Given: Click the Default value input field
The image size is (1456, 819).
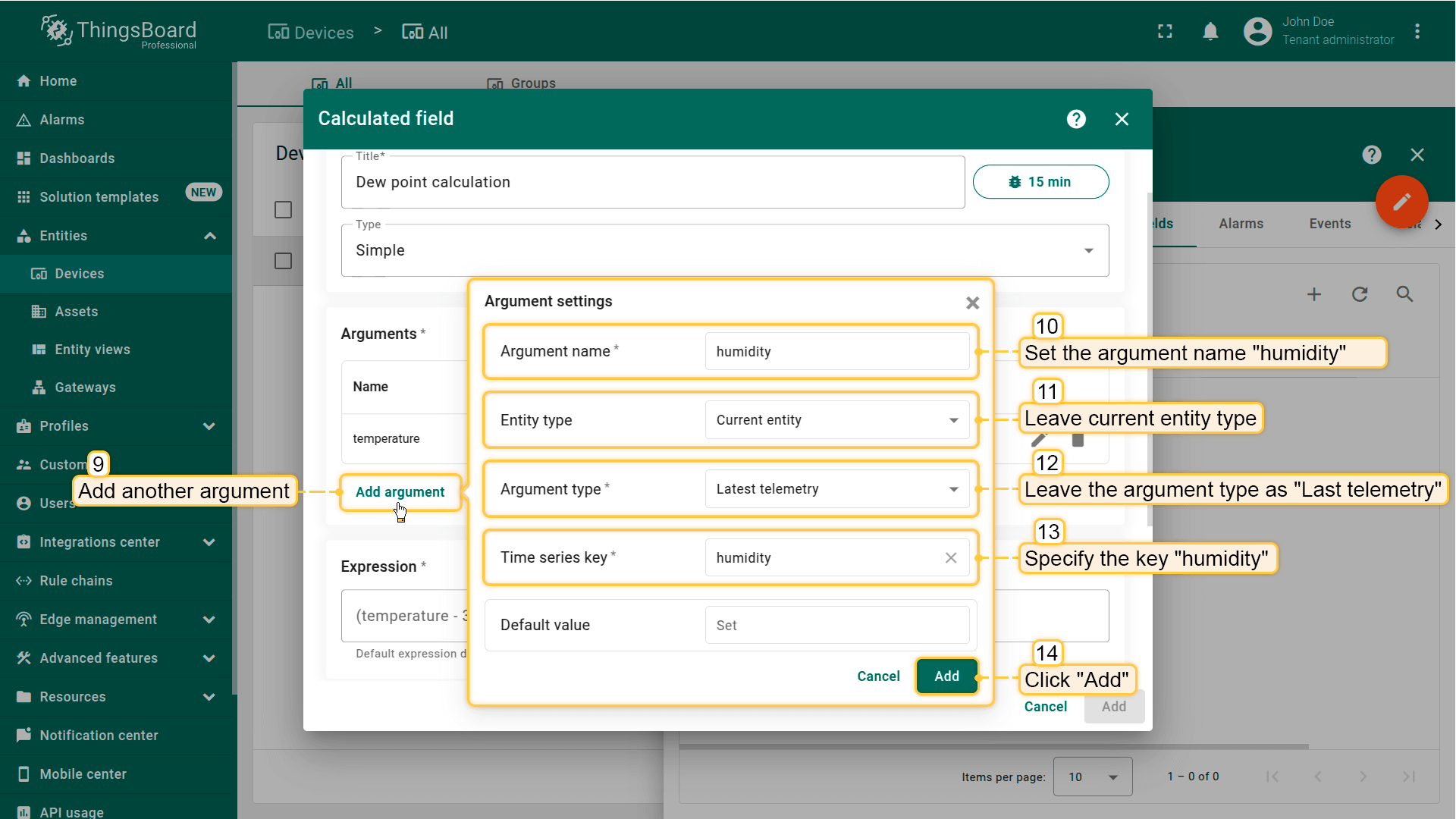Looking at the screenshot, I should point(836,626).
